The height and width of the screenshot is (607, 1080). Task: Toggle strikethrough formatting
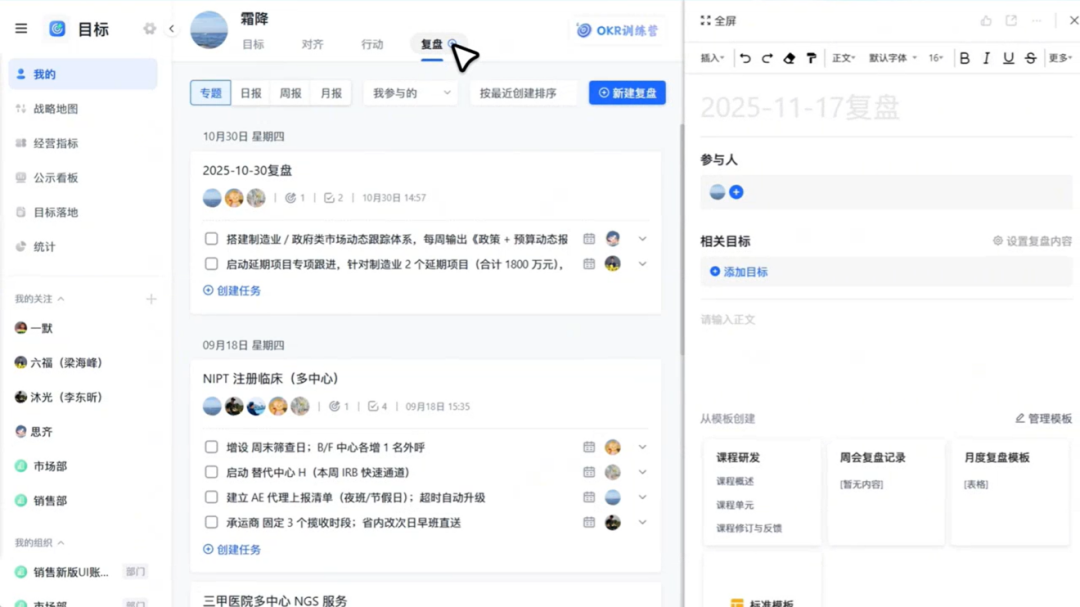coord(1030,59)
